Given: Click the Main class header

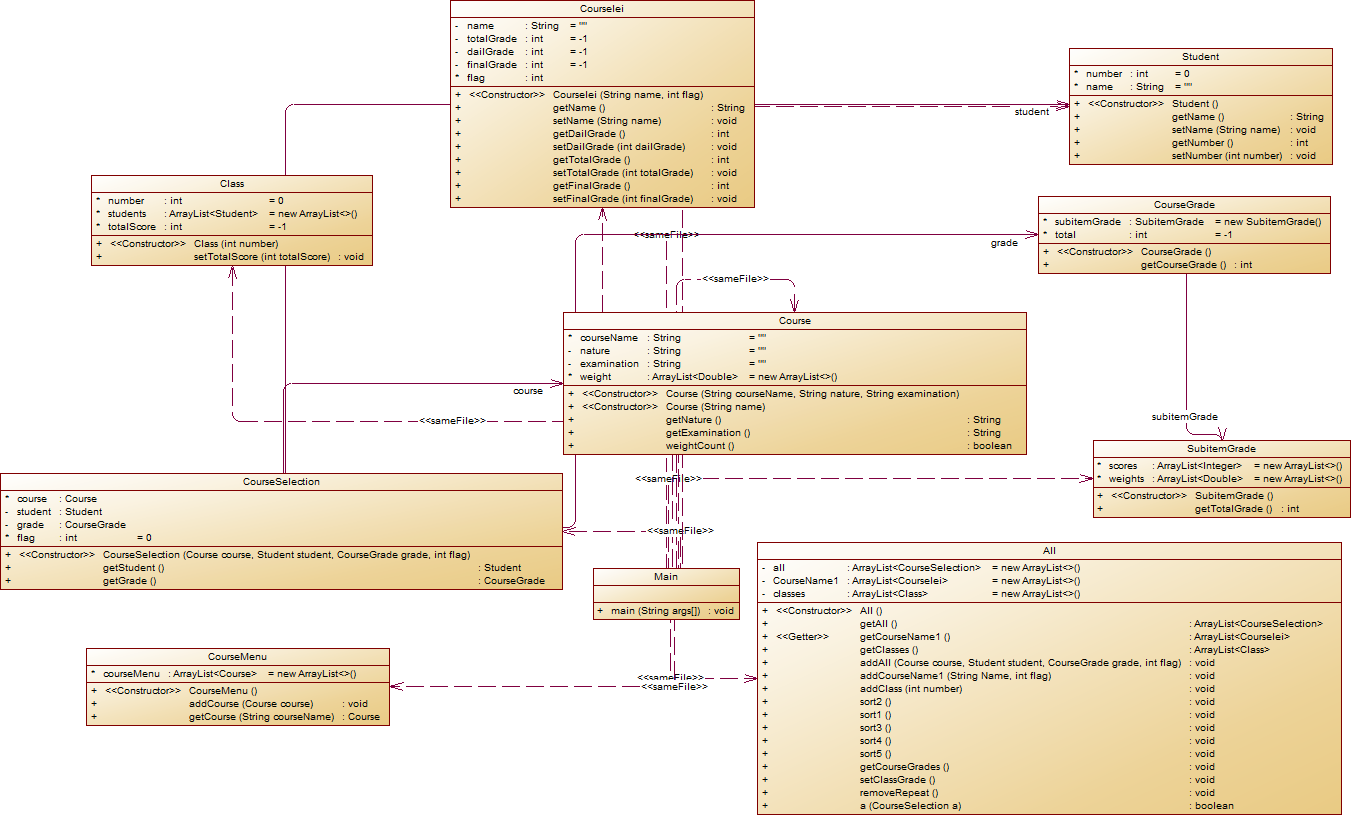Looking at the screenshot, I should pyautogui.click(x=665, y=577).
